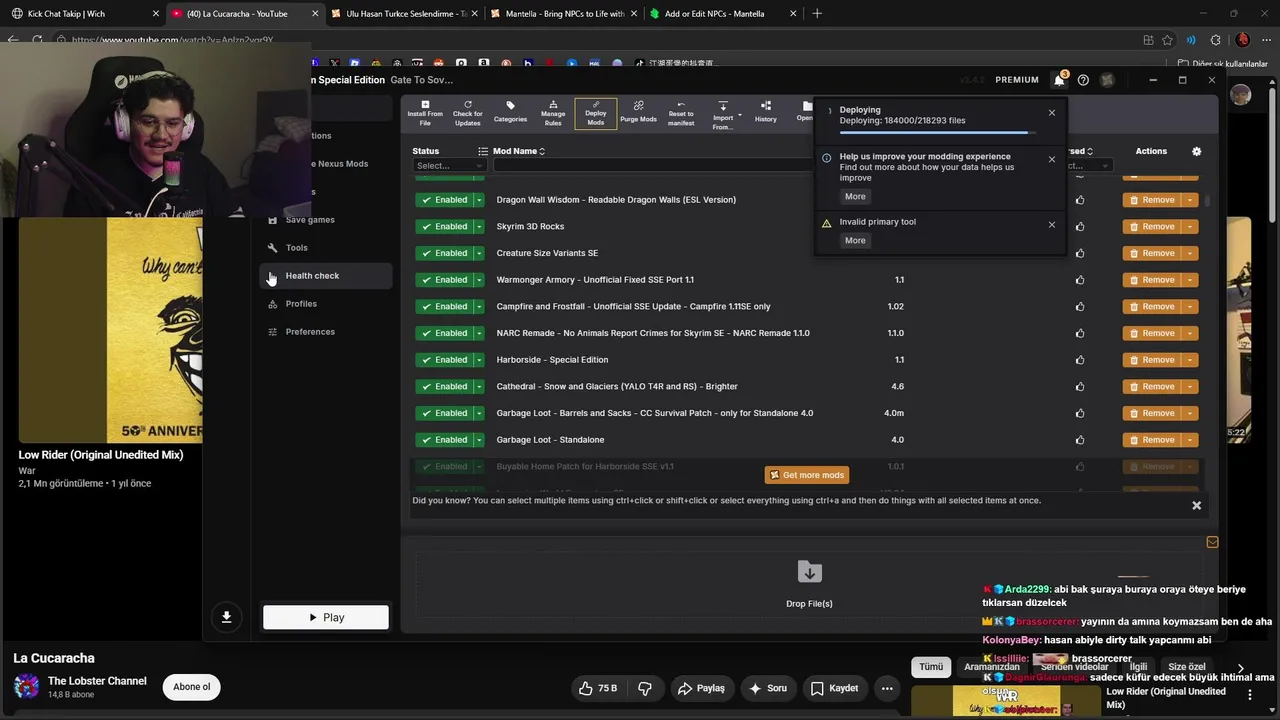
Task: Click the Get more mods button
Action: pyautogui.click(x=807, y=475)
